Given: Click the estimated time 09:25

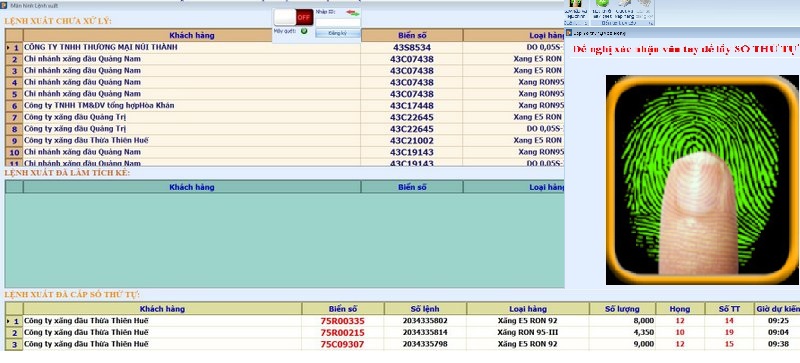Looking at the screenshot, I should click(778, 321).
